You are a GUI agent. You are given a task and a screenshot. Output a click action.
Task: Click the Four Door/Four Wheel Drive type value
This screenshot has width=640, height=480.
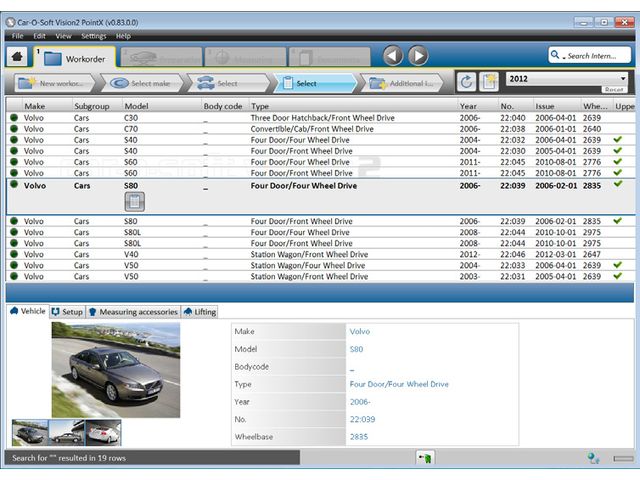click(399, 384)
